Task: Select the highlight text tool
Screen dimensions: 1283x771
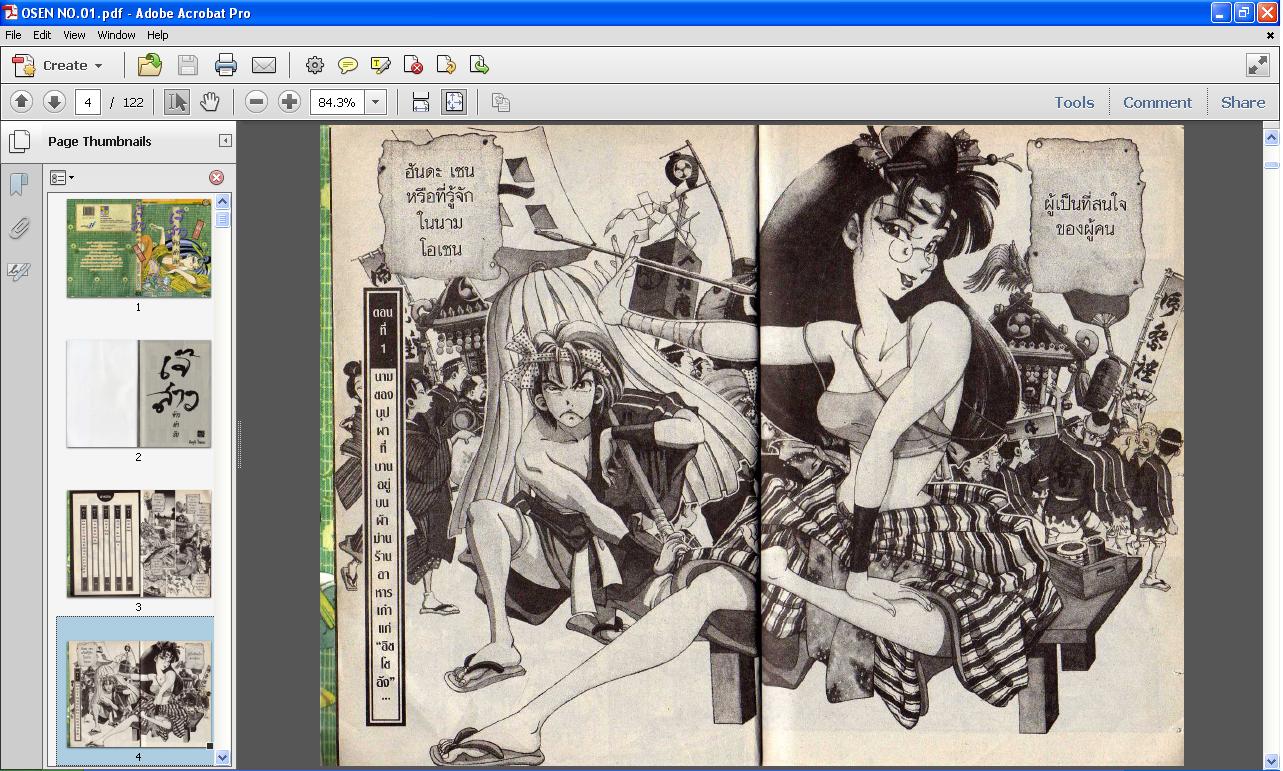Action: (x=381, y=65)
